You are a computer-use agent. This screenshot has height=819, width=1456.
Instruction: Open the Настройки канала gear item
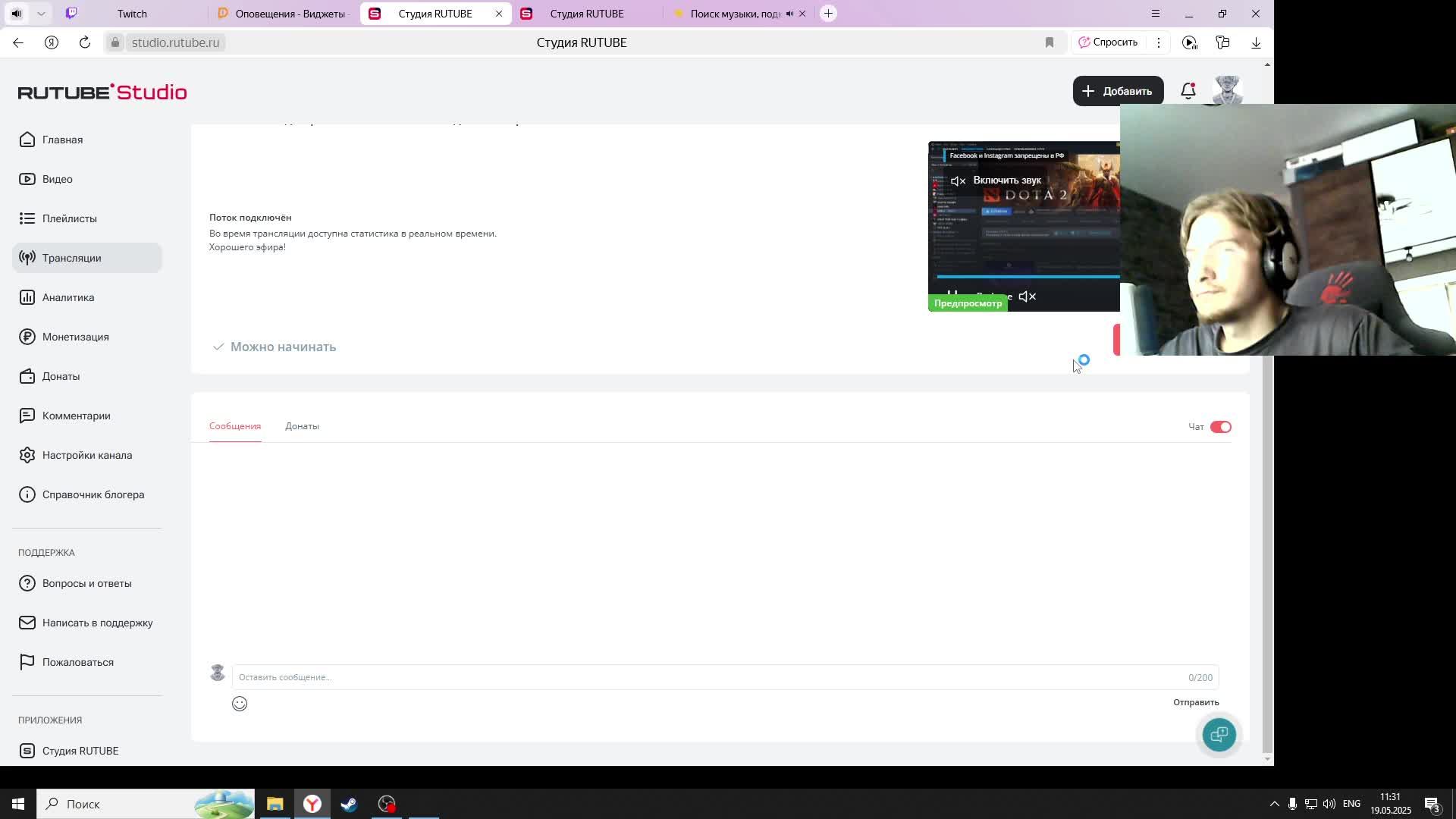coord(86,455)
